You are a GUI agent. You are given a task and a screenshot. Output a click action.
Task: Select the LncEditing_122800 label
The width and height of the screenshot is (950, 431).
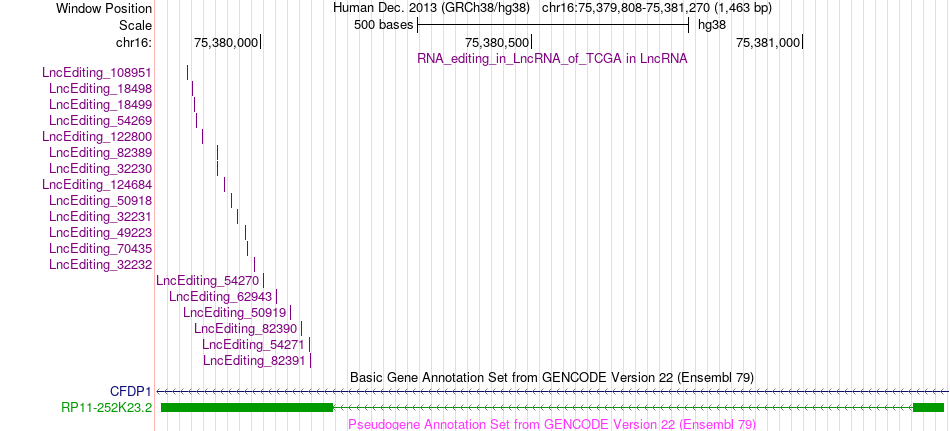point(97,136)
